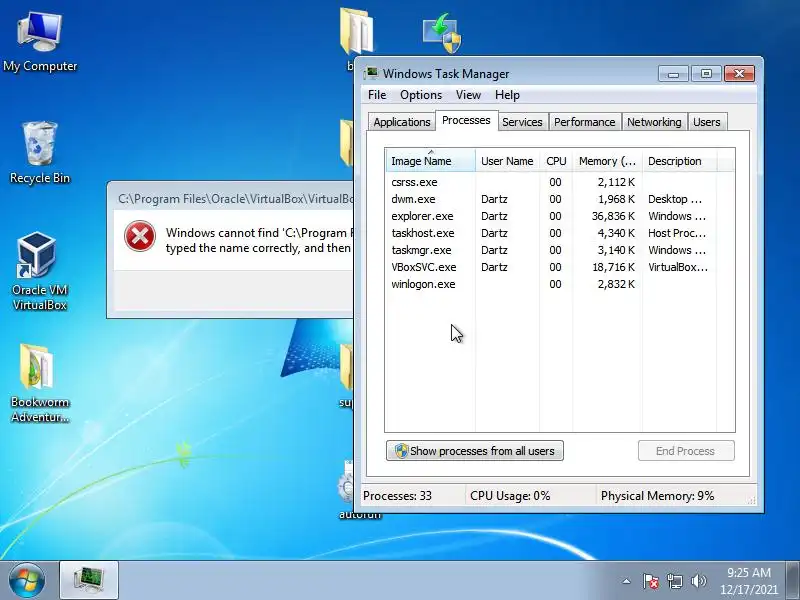Open Action Center flag icon
Viewport: 800px width, 600px height.
pos(651,581)
